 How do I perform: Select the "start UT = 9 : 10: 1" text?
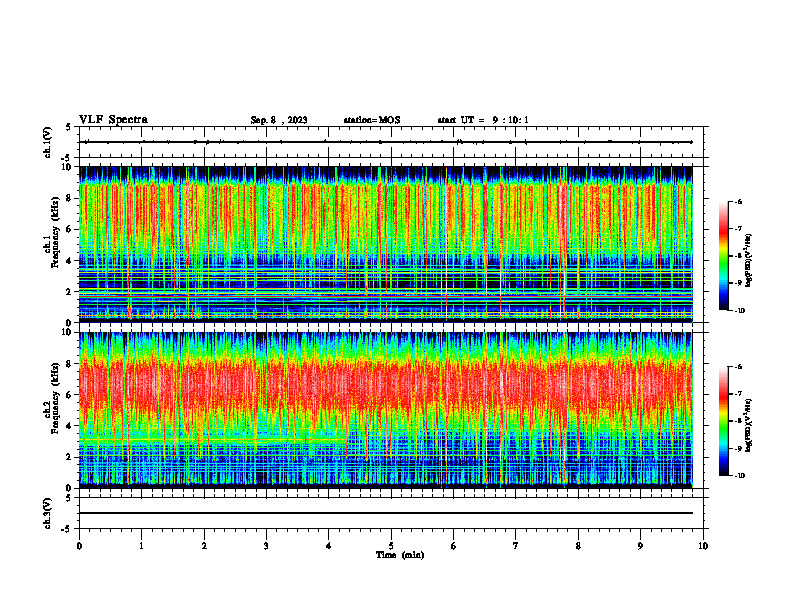coord(483,120)
